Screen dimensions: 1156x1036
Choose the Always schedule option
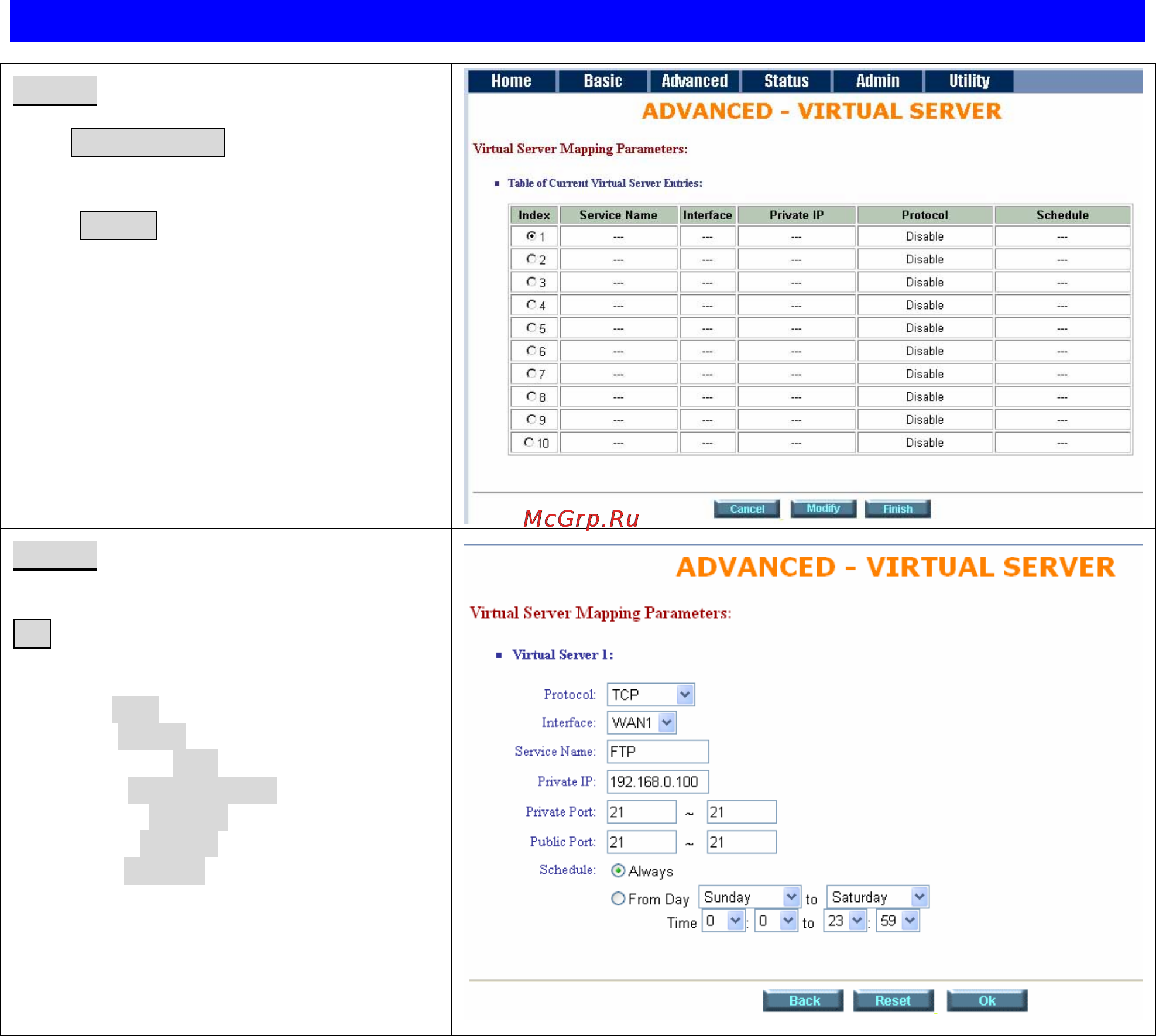618,870
